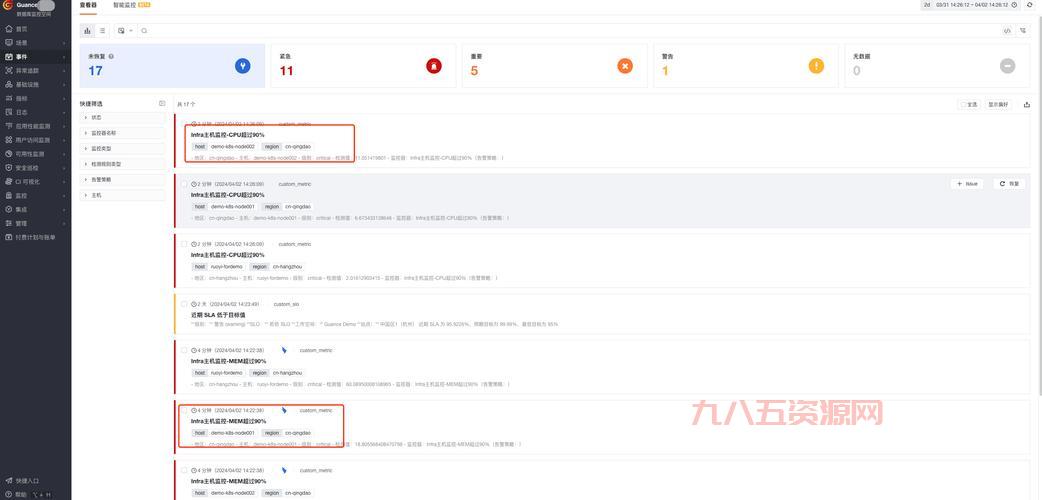This screenshot has width=1042, height=500.
Task: Tick the checkbox of the 近期 SLA 低于目标值 event
Action: click(184, 304)
